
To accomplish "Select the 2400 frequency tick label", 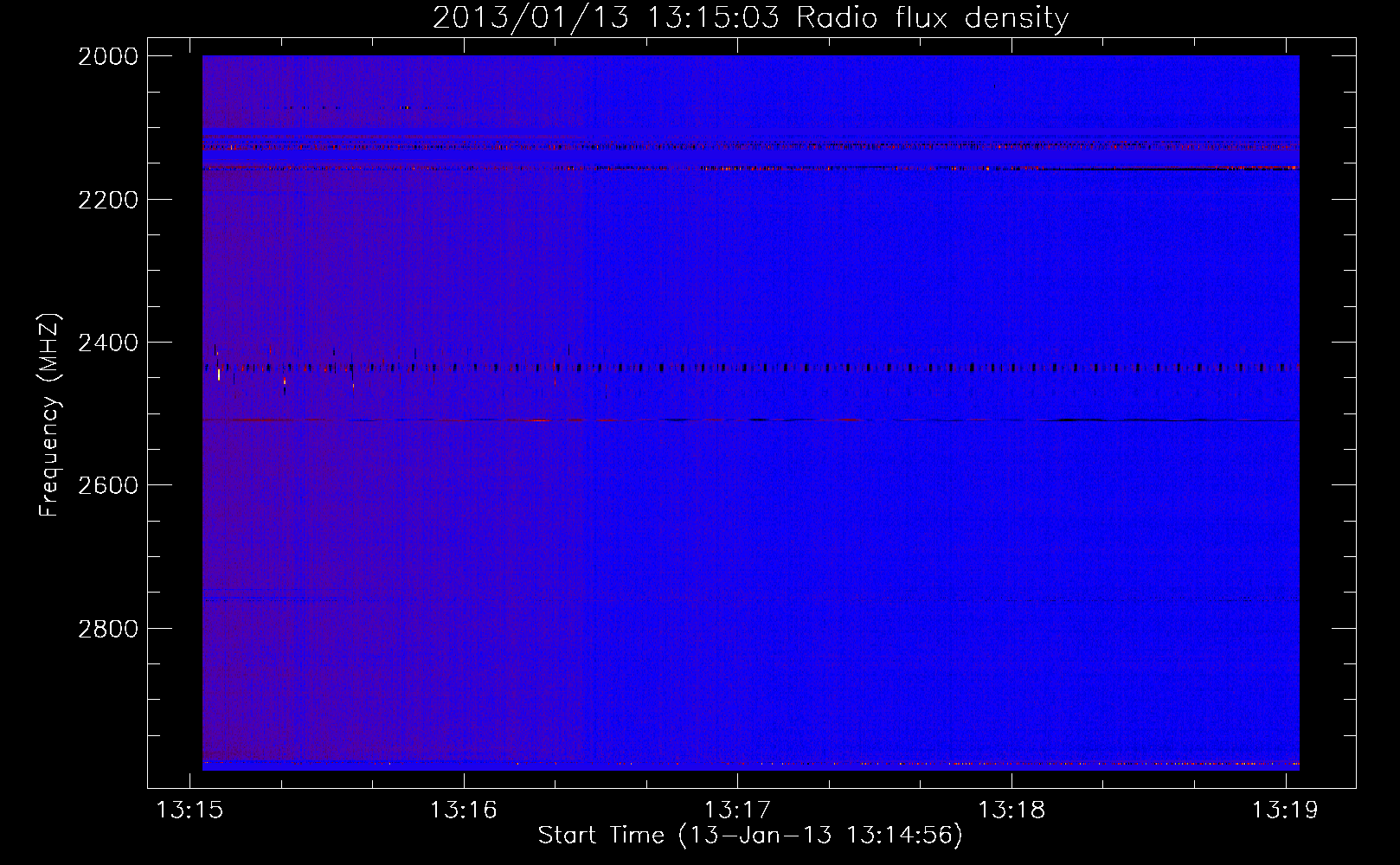I will pyautogui.click(x=108, y=343).
